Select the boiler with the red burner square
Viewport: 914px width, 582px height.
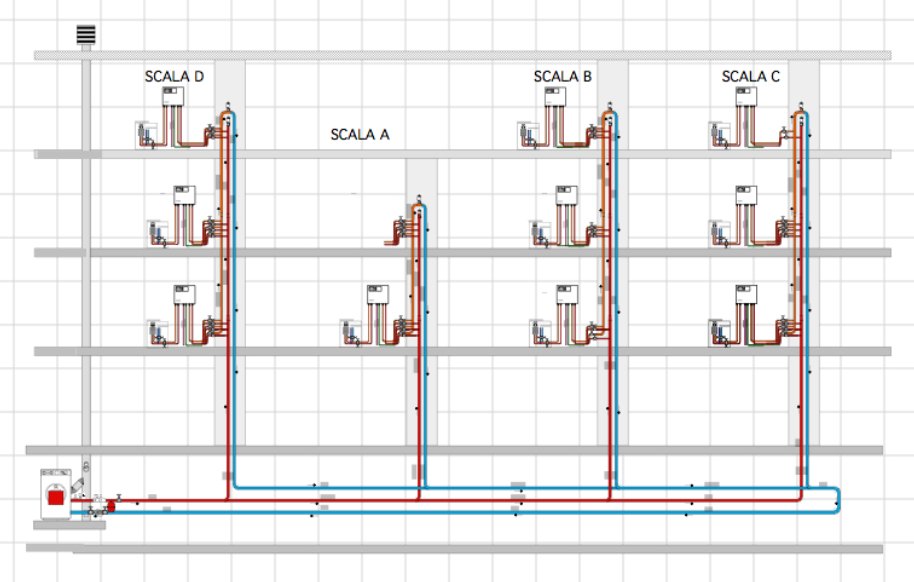tap(56, 494)
